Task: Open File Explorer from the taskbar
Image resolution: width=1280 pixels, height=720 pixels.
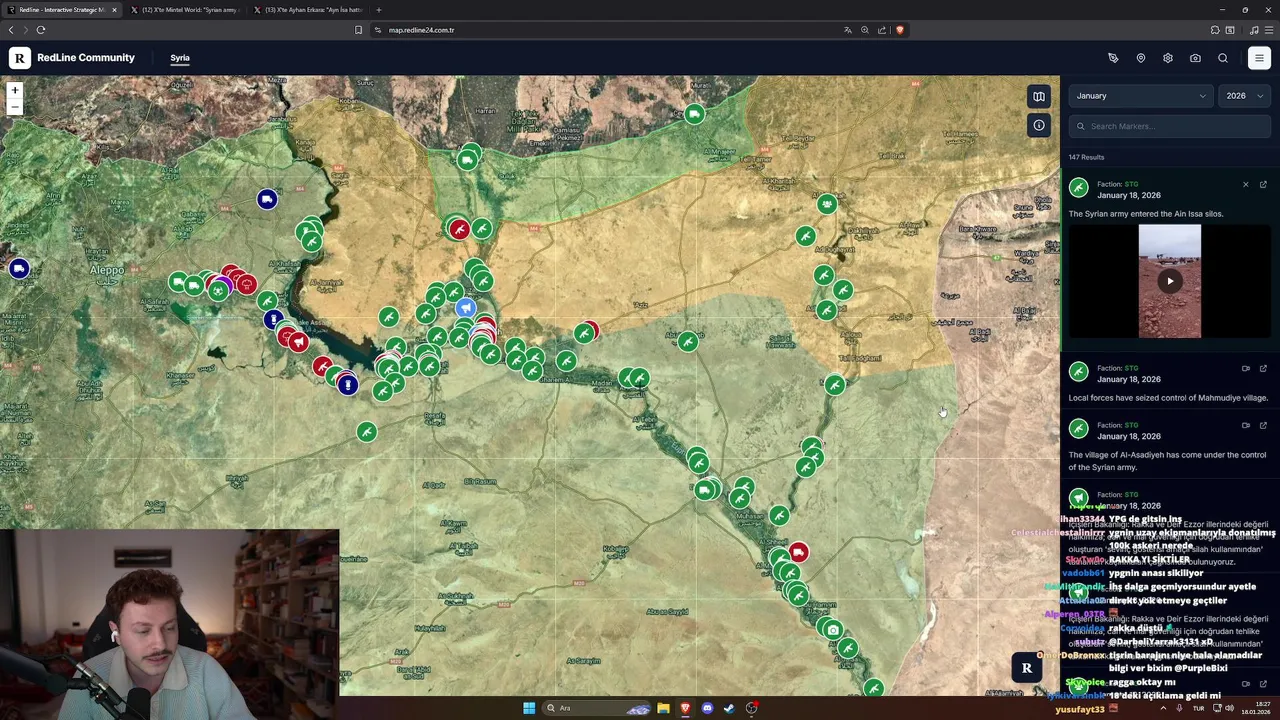Action: tap(663, 708)
